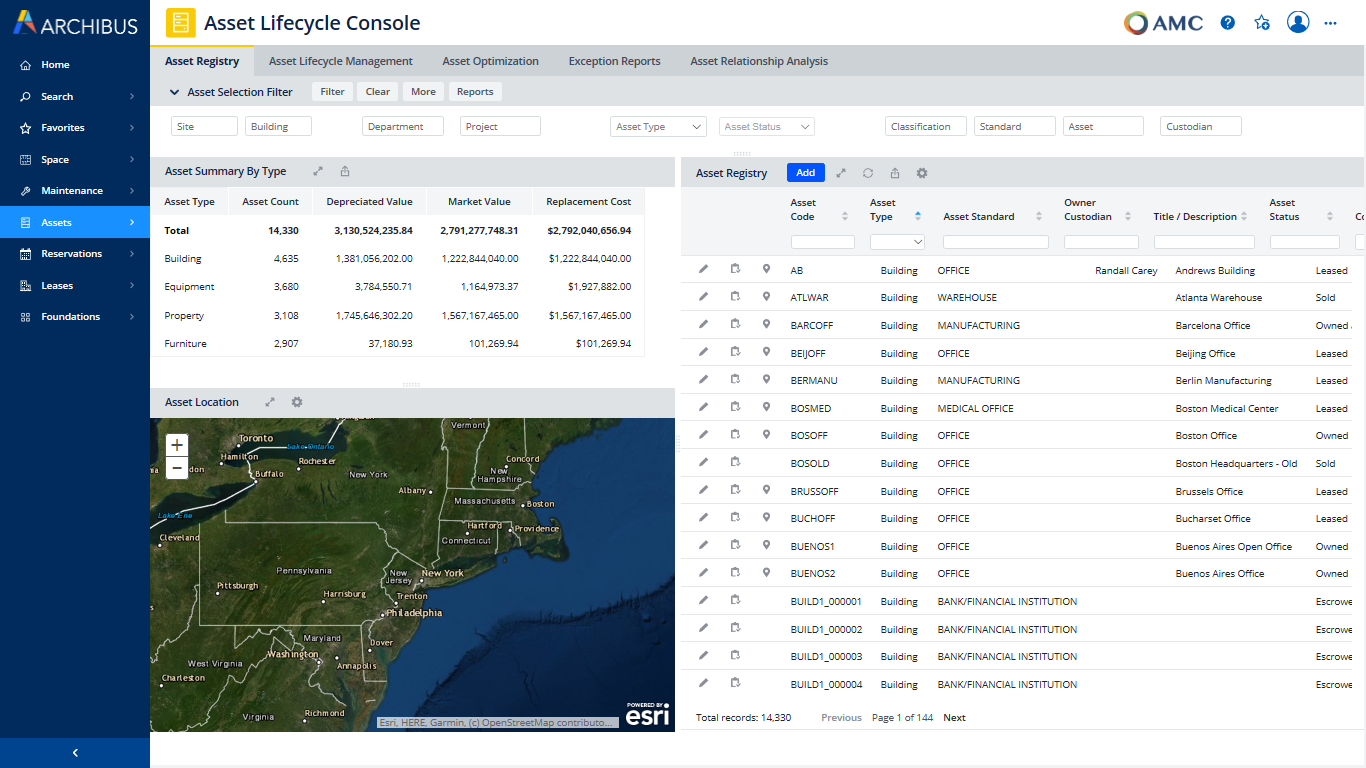
Task: Zoom out on the map
Action: [x=177, y=468]
